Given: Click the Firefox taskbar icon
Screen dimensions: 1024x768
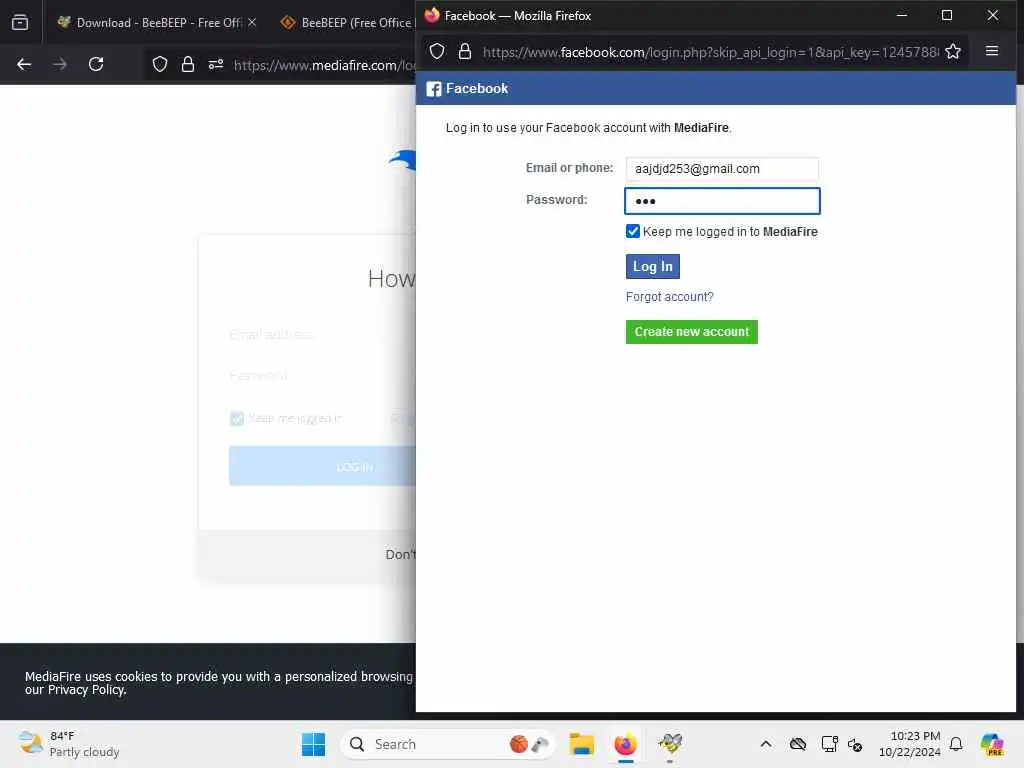Looking at the screenshot, I should 626,744.
